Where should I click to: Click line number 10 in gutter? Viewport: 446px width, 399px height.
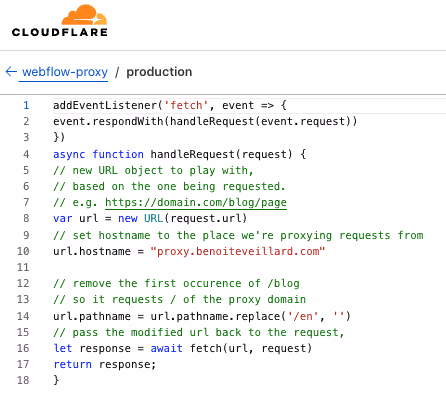pyautogui.click(x=23, y=251)
